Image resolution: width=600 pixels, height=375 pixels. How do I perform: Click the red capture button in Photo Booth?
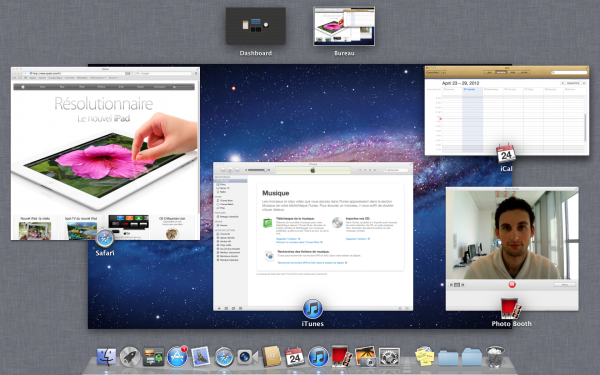[512, 284]
